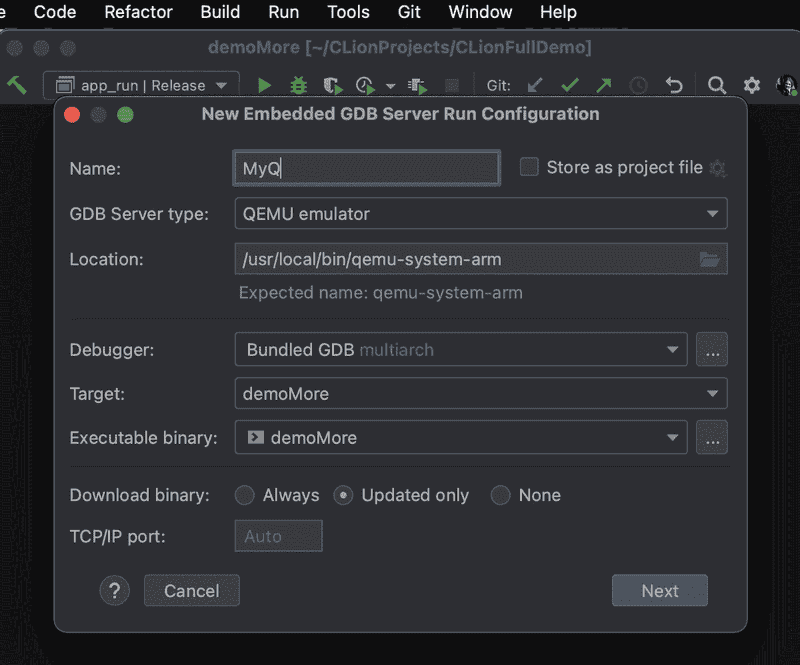This screenshot has height=665, width=800.
Task: Open the Target dropdown
Action: click(481, 393)
